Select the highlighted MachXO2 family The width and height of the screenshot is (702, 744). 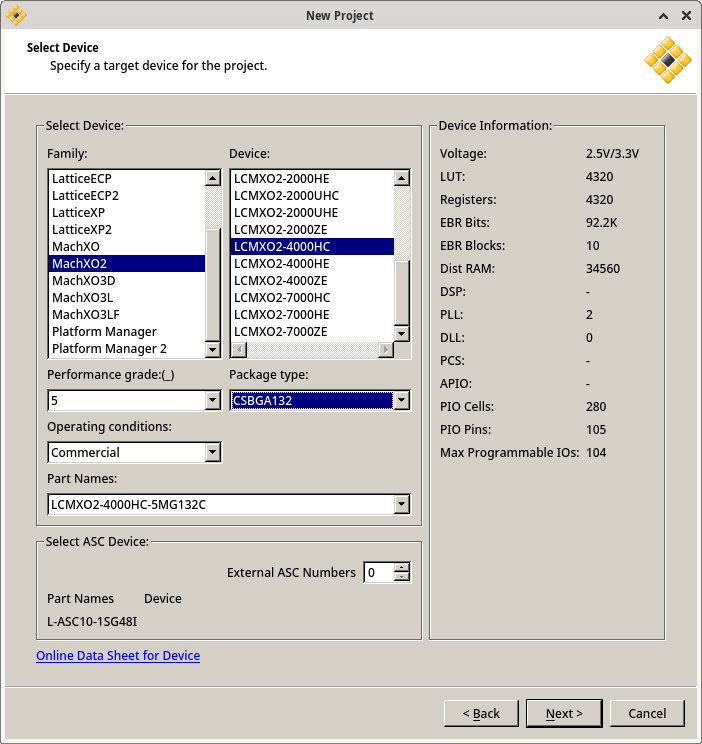click(127, 263)
